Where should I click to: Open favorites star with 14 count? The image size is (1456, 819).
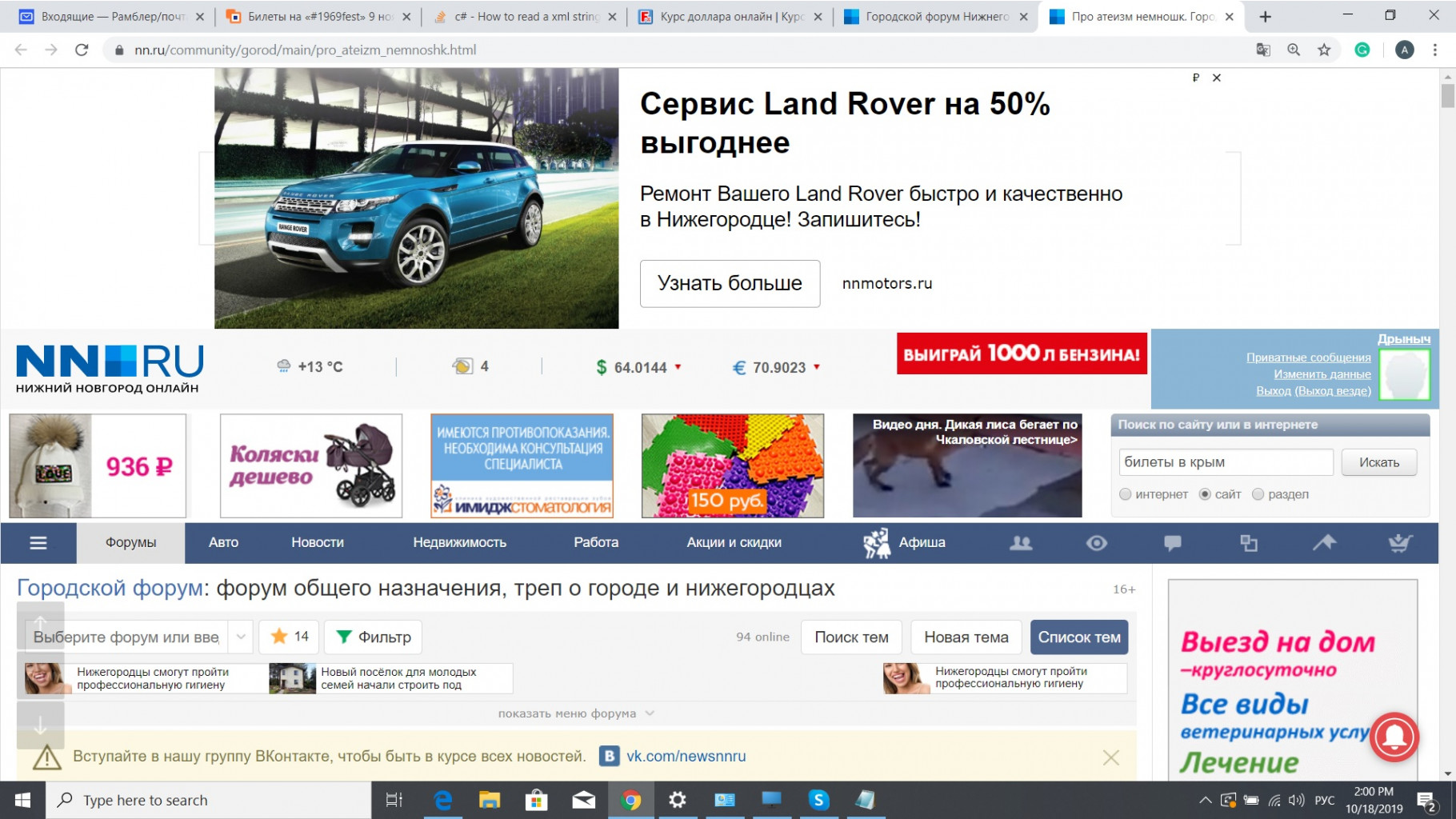(290, 637)
